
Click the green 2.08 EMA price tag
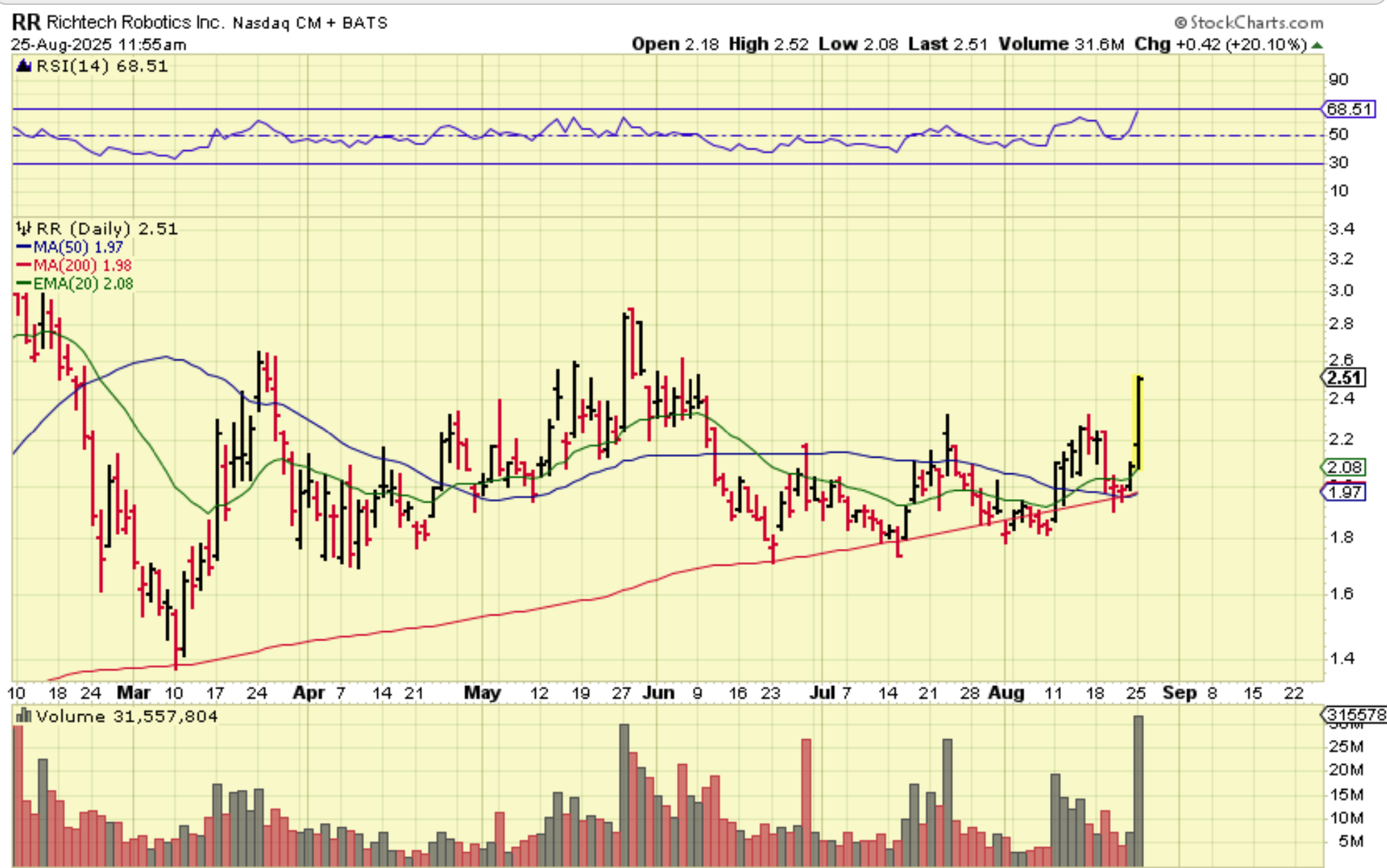click(1344, 467)
